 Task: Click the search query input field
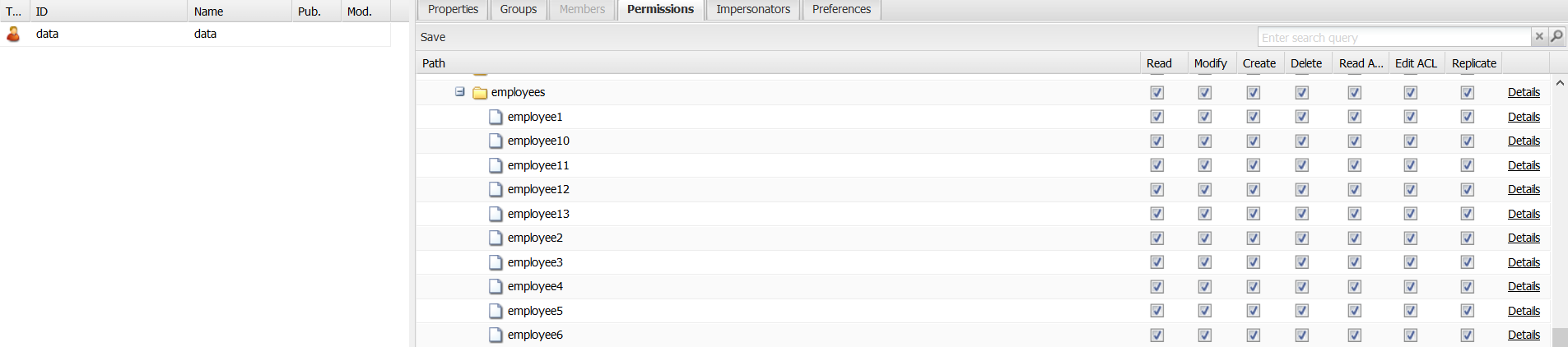1393,37
